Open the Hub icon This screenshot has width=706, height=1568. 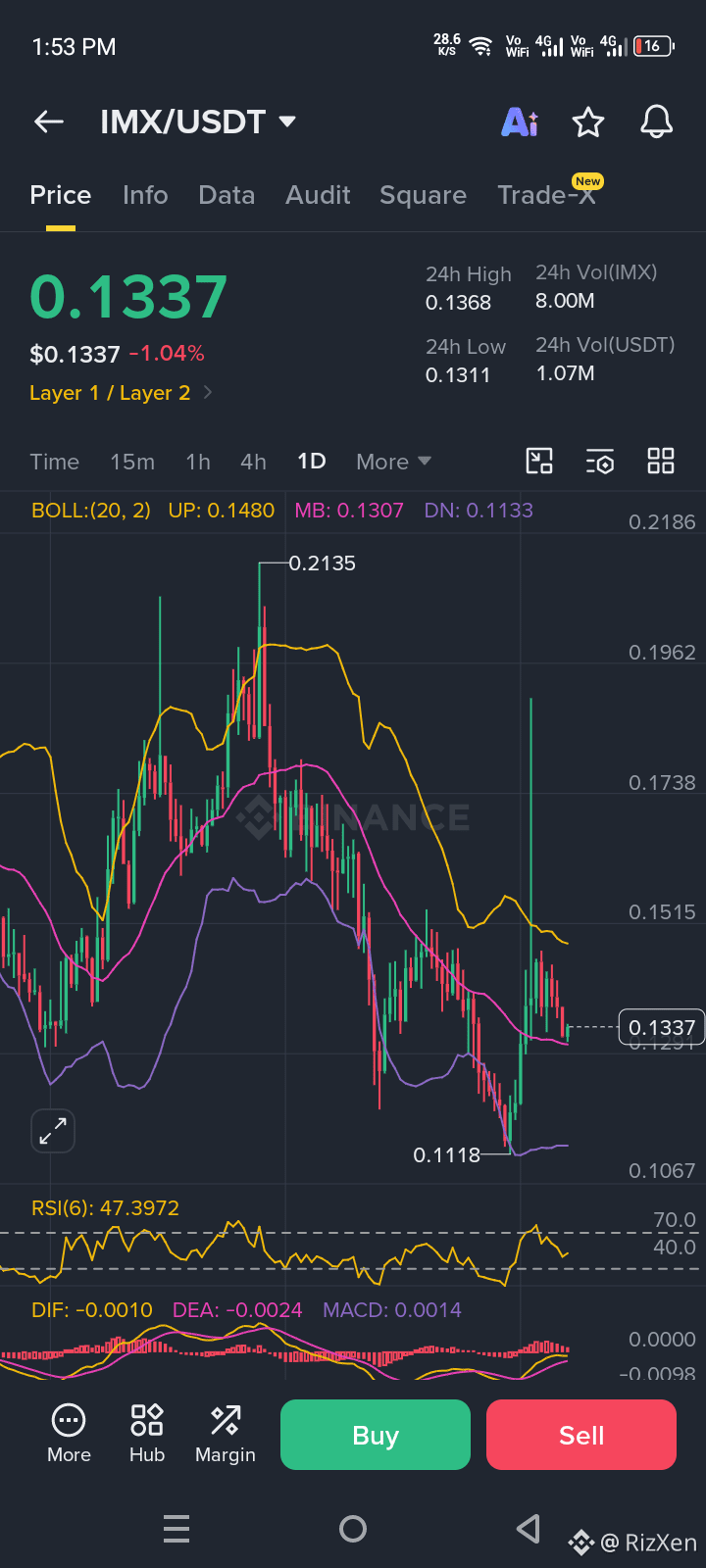click(x=147, y=1434)
